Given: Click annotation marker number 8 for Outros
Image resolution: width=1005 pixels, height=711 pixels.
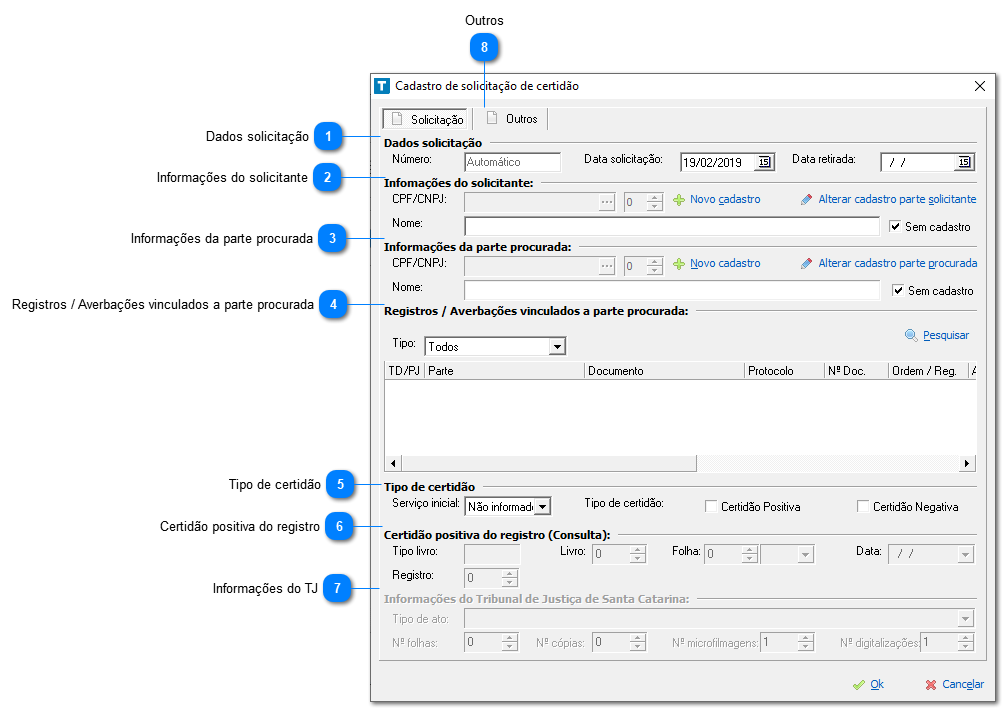Looking at the screenshot, I should (x=485, y=47).
